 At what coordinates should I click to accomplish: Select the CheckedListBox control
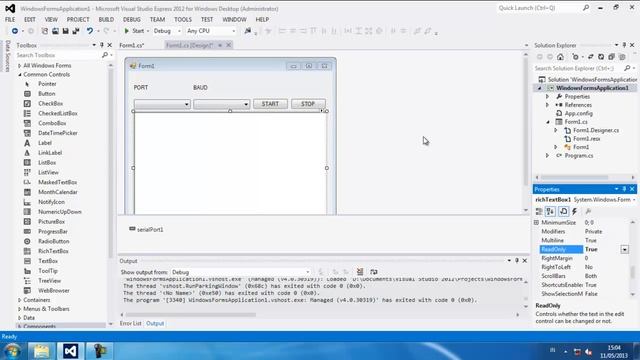click(x=58, y=113)
